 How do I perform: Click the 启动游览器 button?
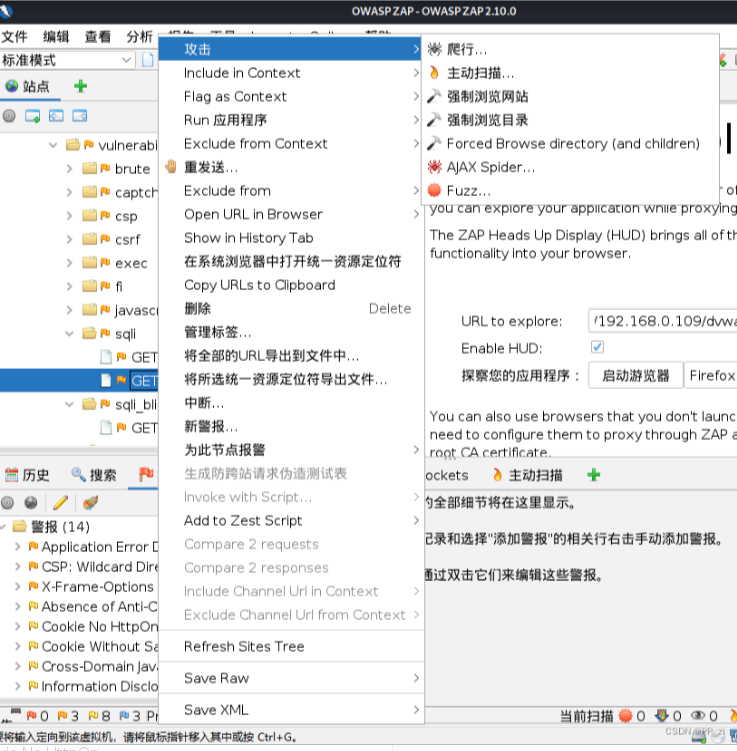pos(635,376)
